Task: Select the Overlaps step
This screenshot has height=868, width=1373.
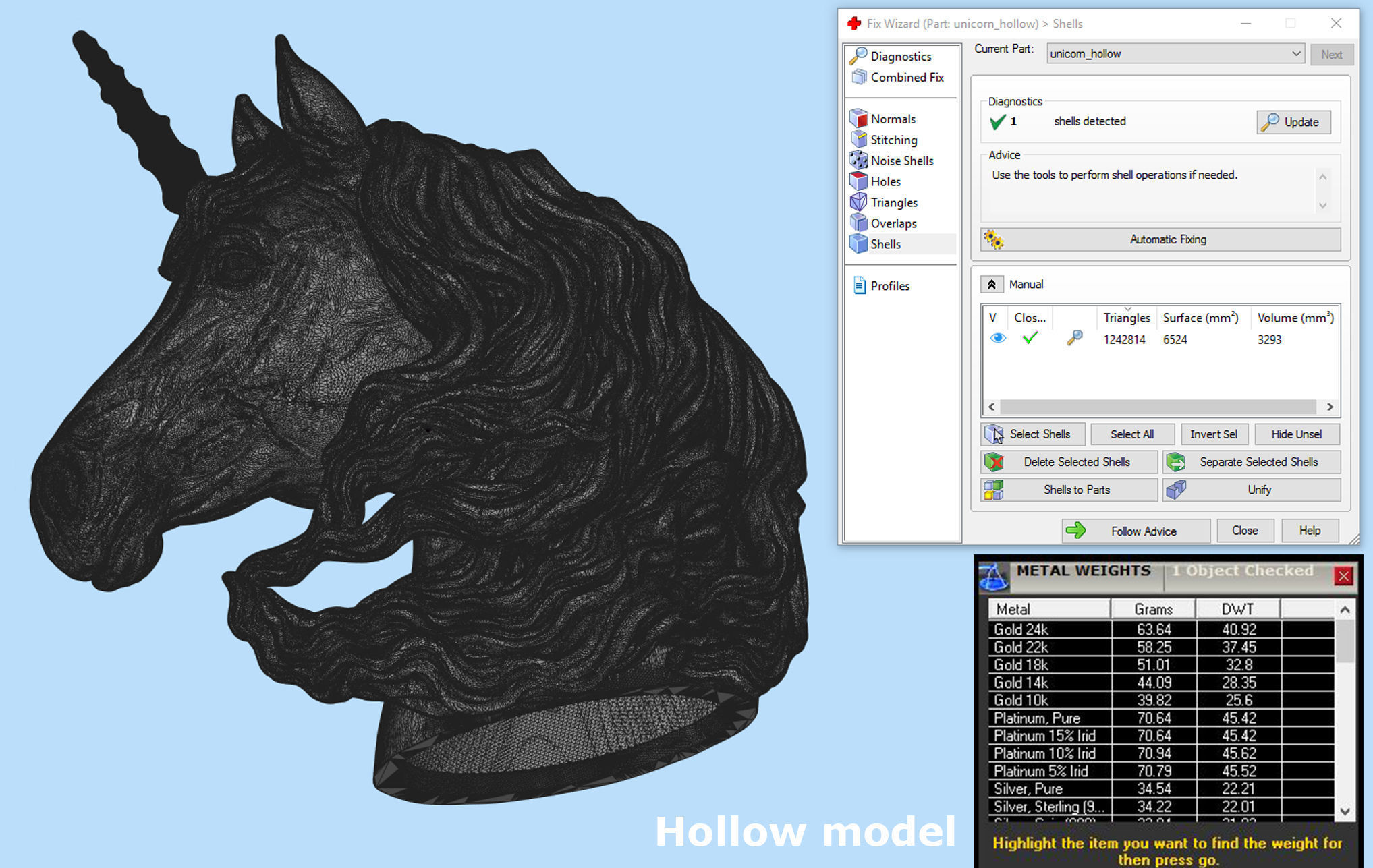Action: coord(893,224)
